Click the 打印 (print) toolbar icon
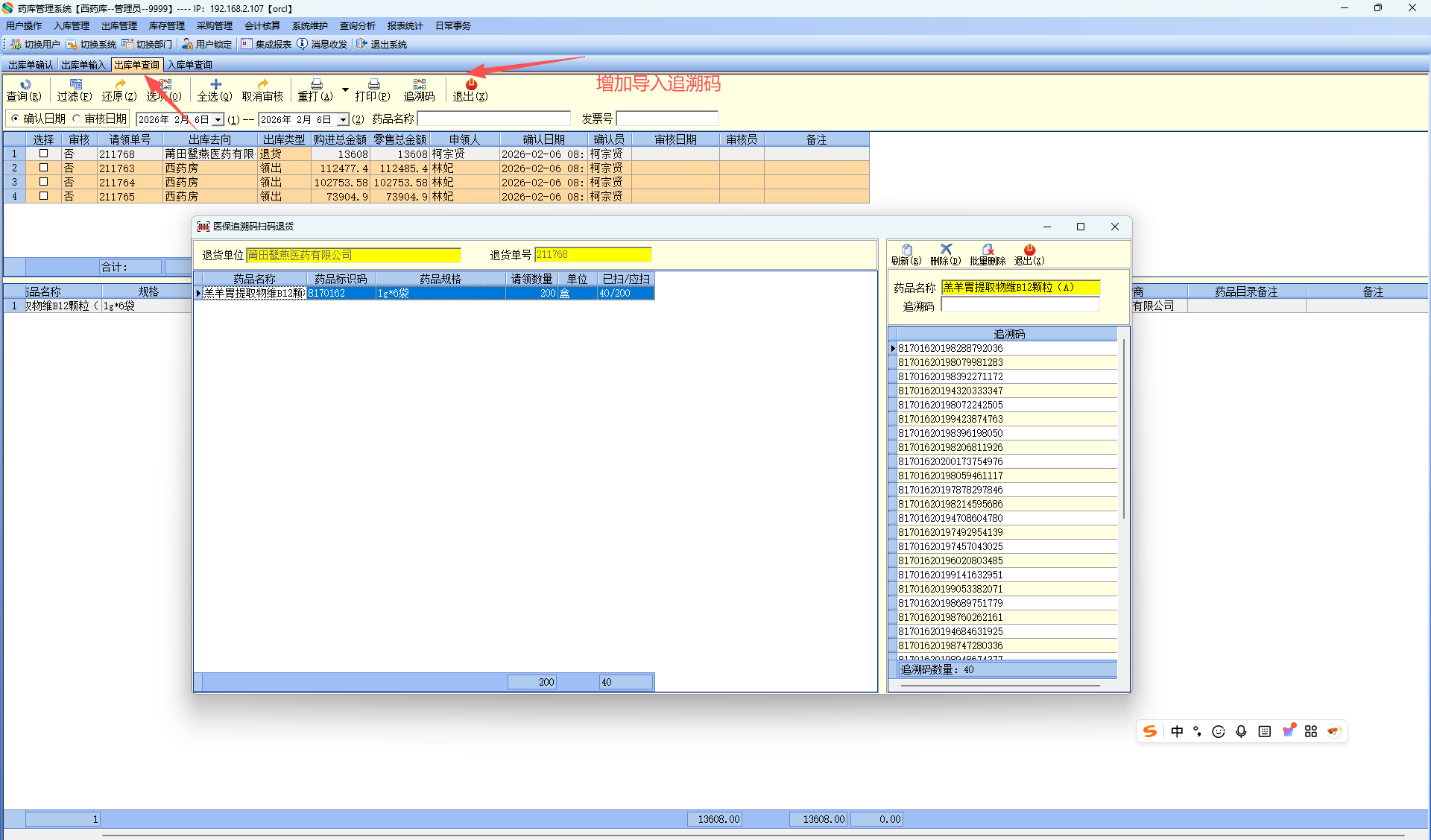 point(373,89)
